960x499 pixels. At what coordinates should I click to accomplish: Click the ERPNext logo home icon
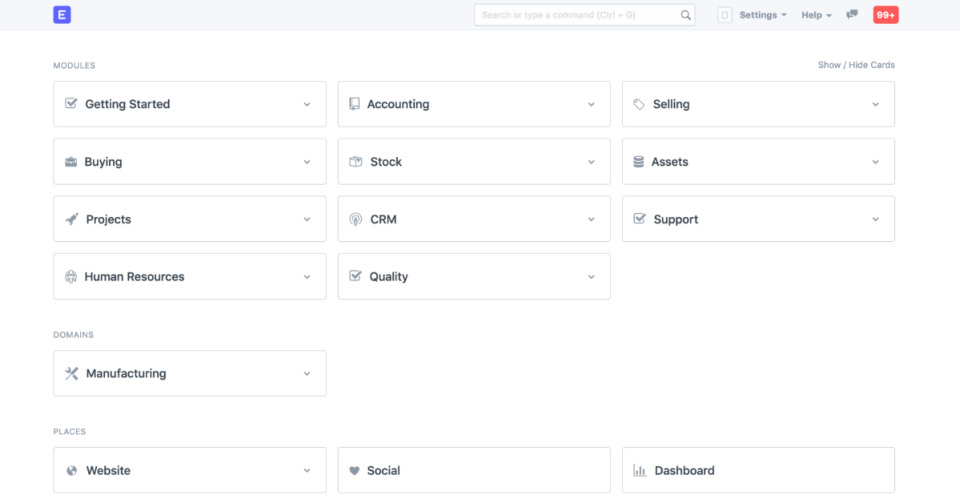(x=63, y=15)
